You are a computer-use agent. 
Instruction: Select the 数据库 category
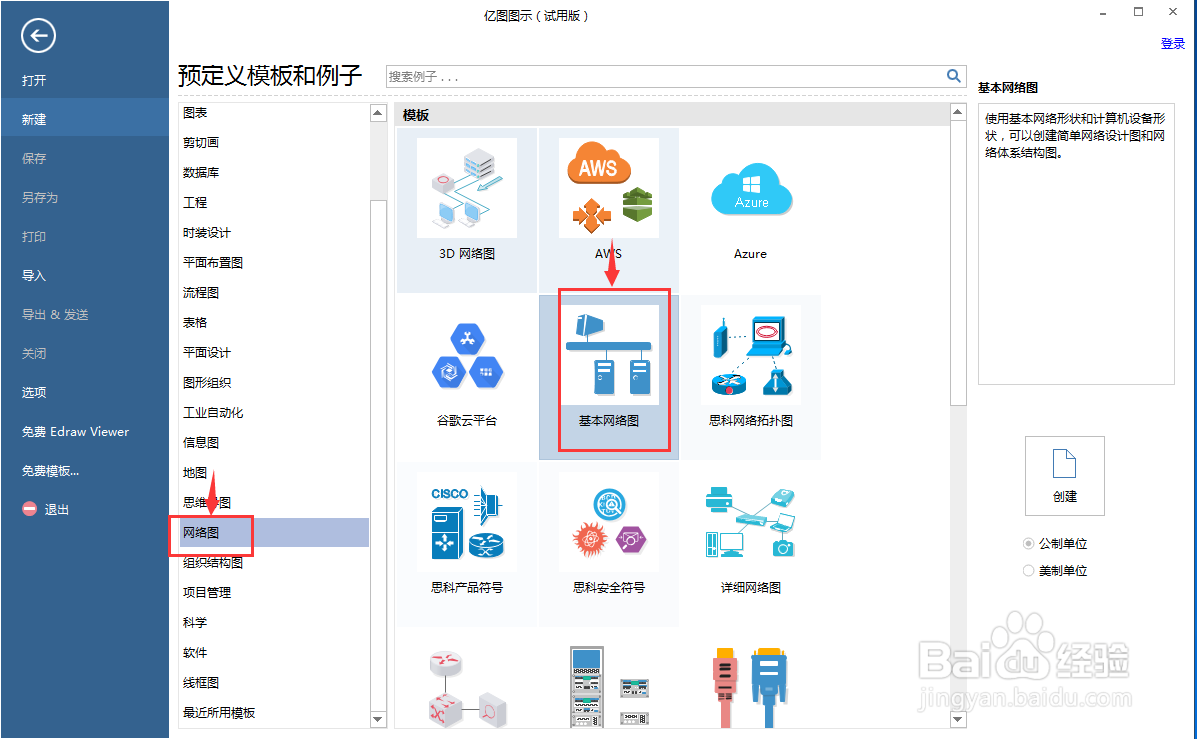click(201, 173)
